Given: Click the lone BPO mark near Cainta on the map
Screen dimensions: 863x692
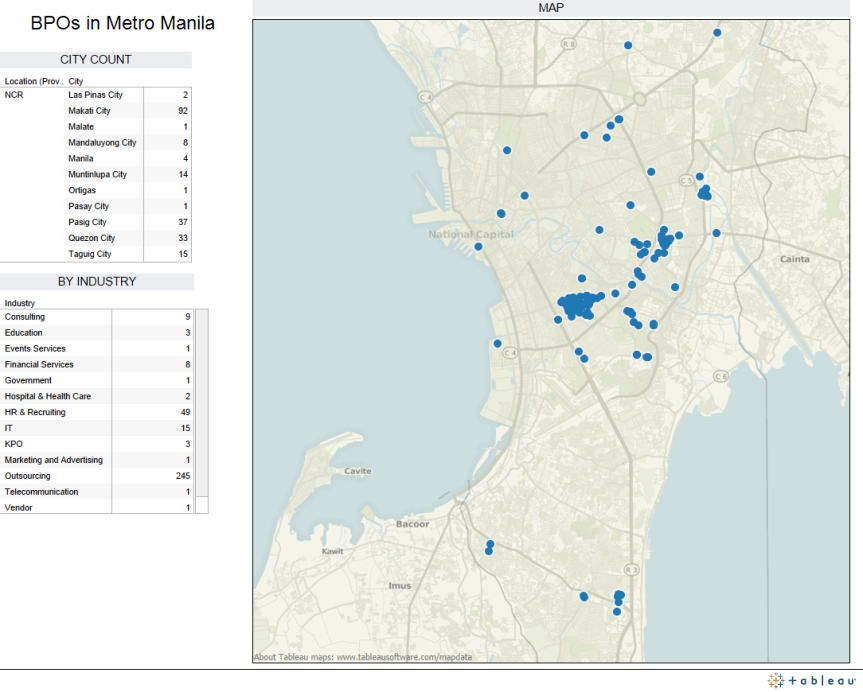Looking at the screenshot, I should coord(716,232).
